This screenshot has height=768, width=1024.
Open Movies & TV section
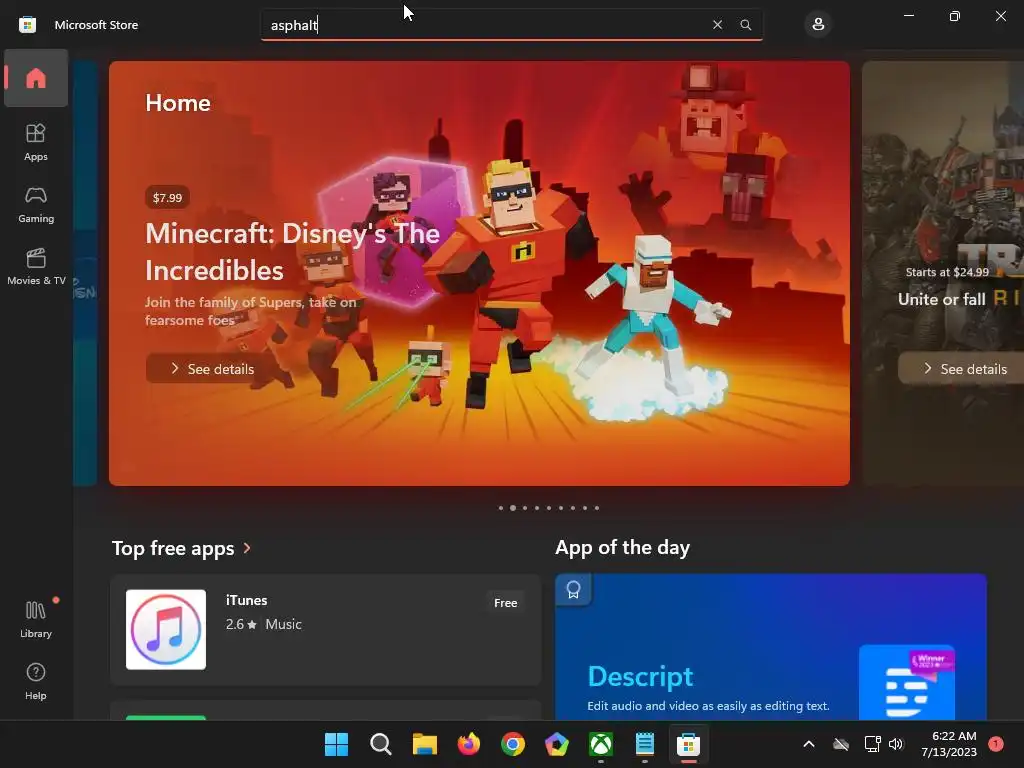click(x=36, y=266)
